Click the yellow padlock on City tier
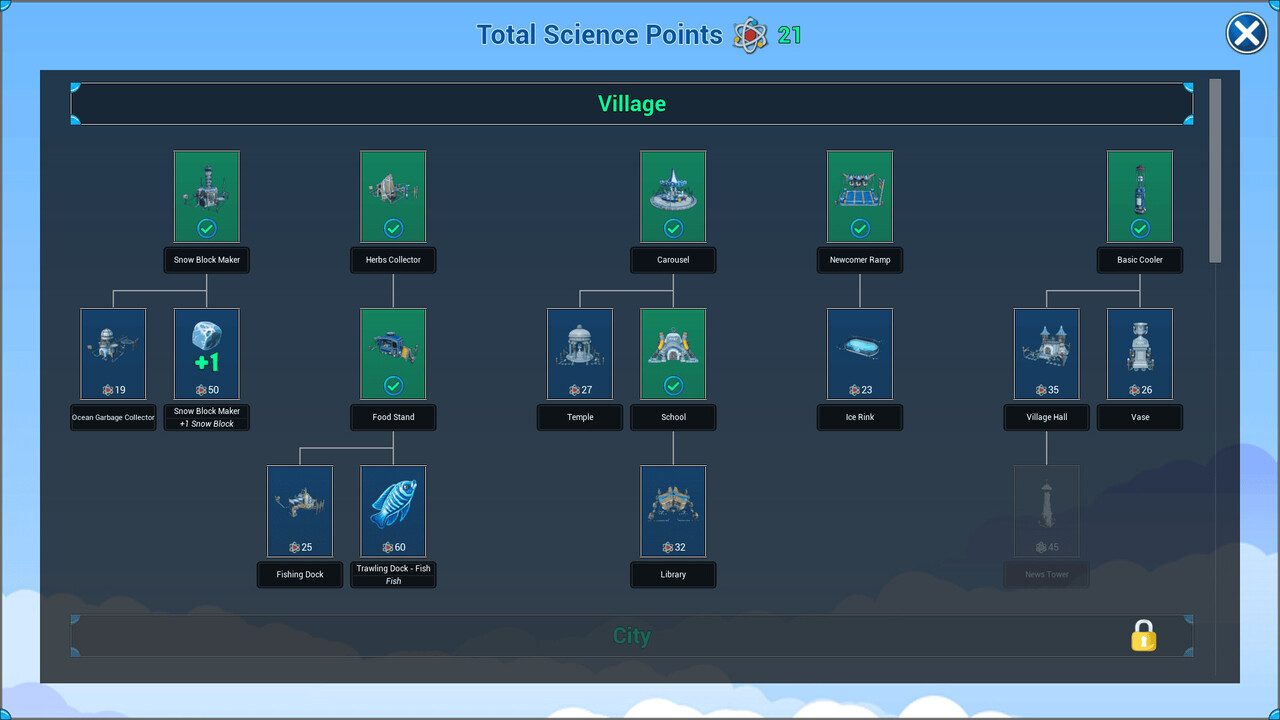 pos(1143,636)
